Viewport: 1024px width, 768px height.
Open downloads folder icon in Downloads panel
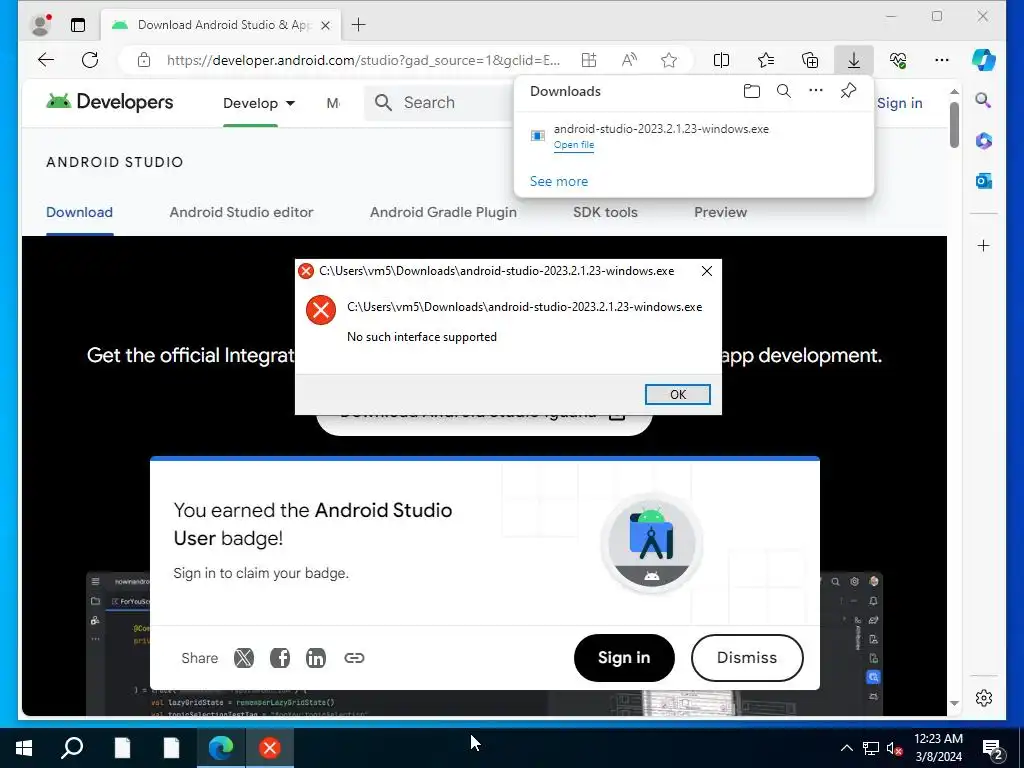pos(752,91)
